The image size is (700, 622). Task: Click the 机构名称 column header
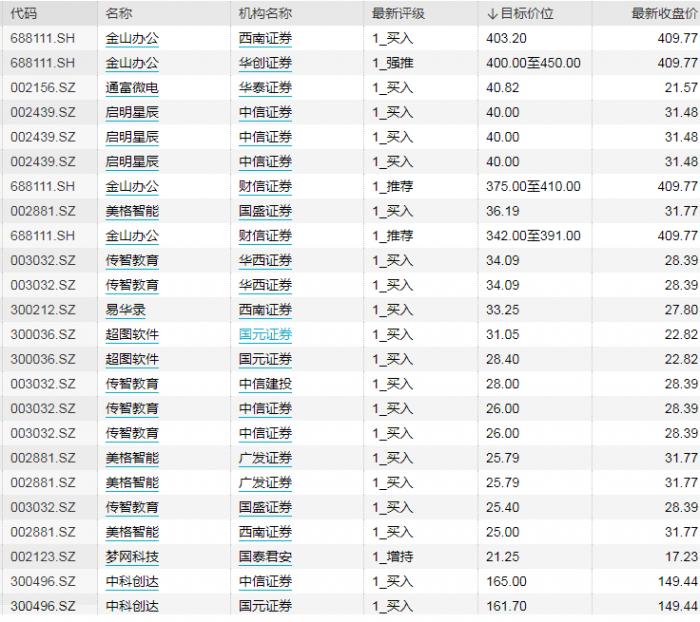[265, 13]
